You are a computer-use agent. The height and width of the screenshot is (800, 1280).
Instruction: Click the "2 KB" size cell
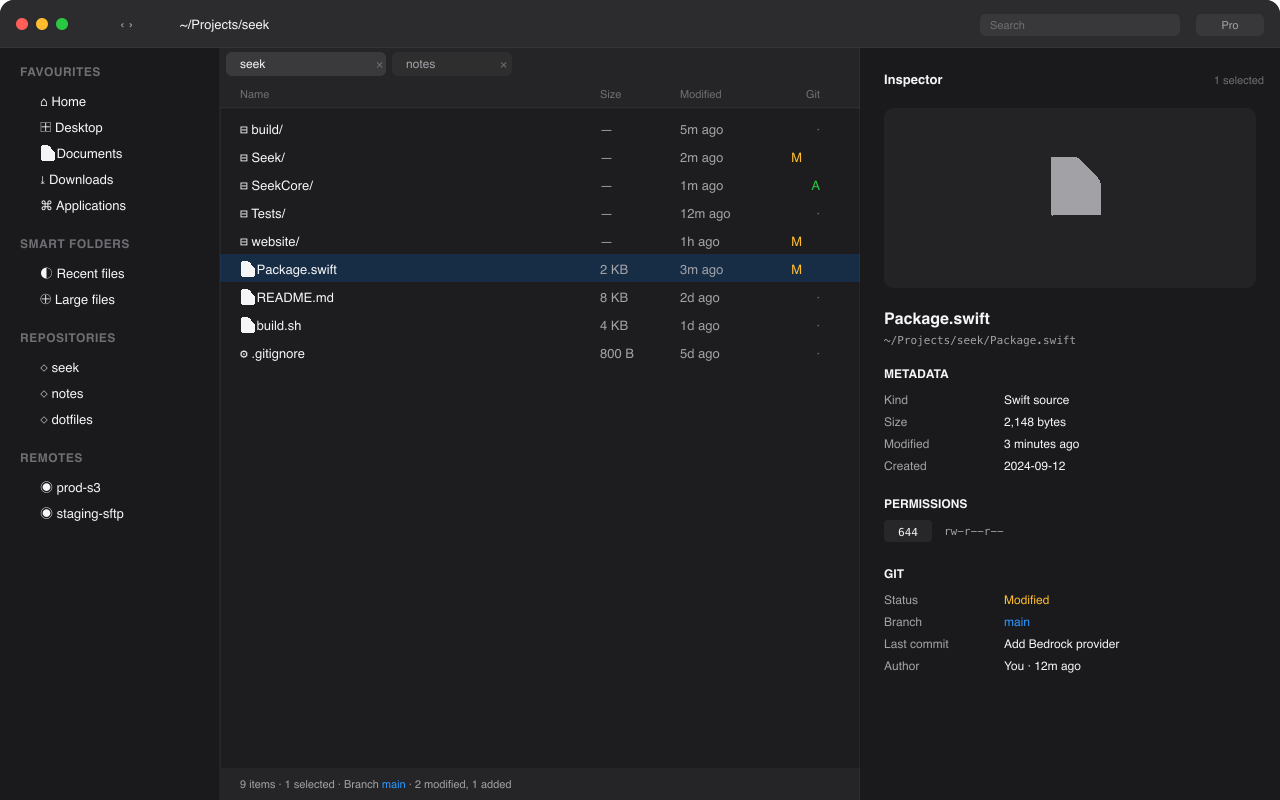click(614, 270)
